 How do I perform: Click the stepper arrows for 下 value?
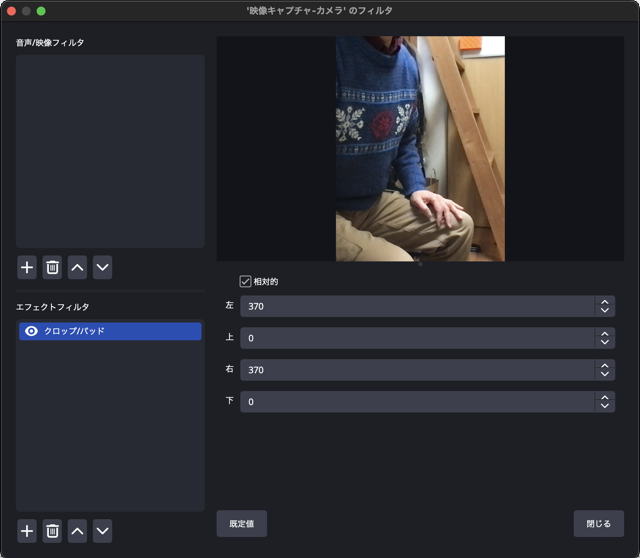point(604,401)
